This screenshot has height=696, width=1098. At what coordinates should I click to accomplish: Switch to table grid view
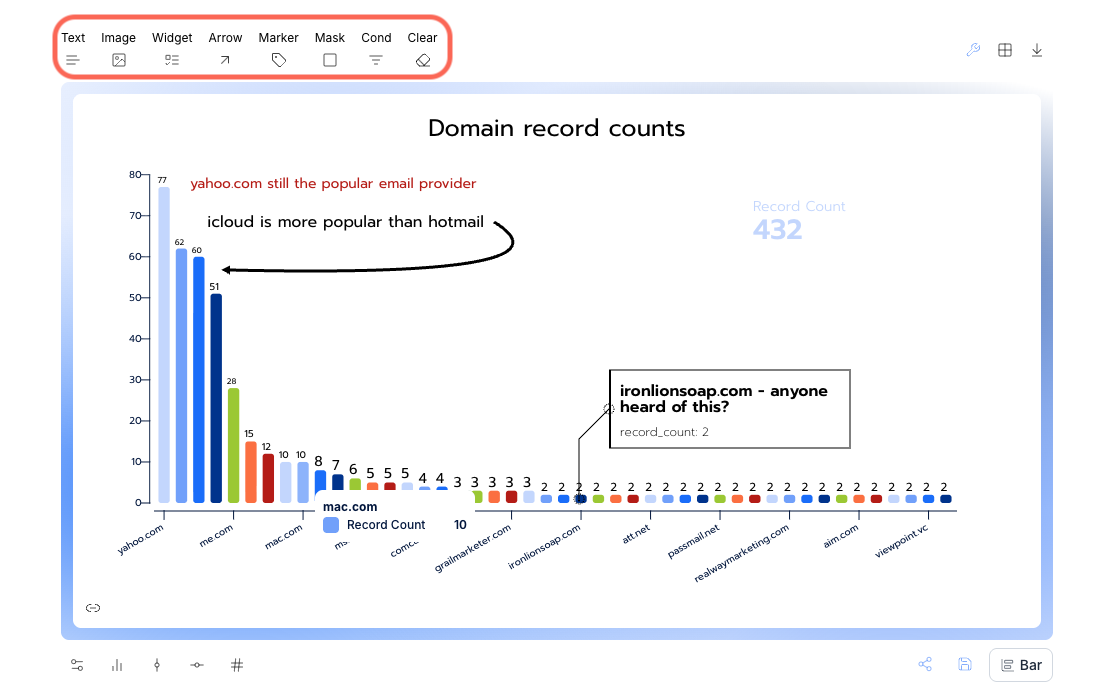[x=1005, y=50]
